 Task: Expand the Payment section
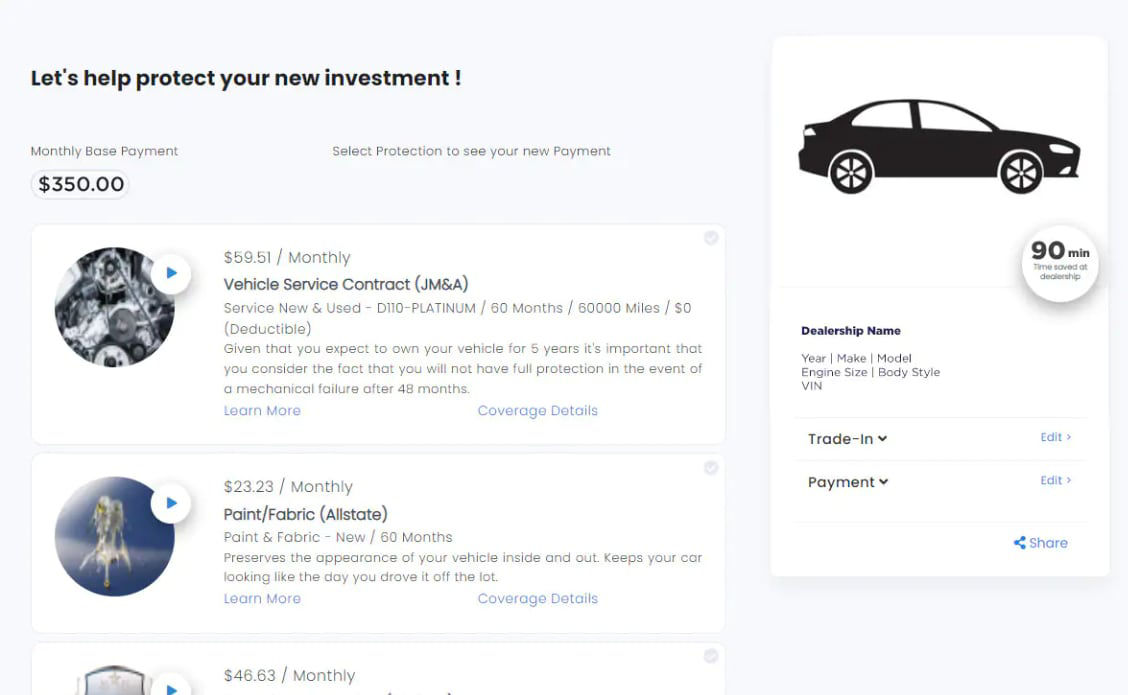[x=848, y=482]
